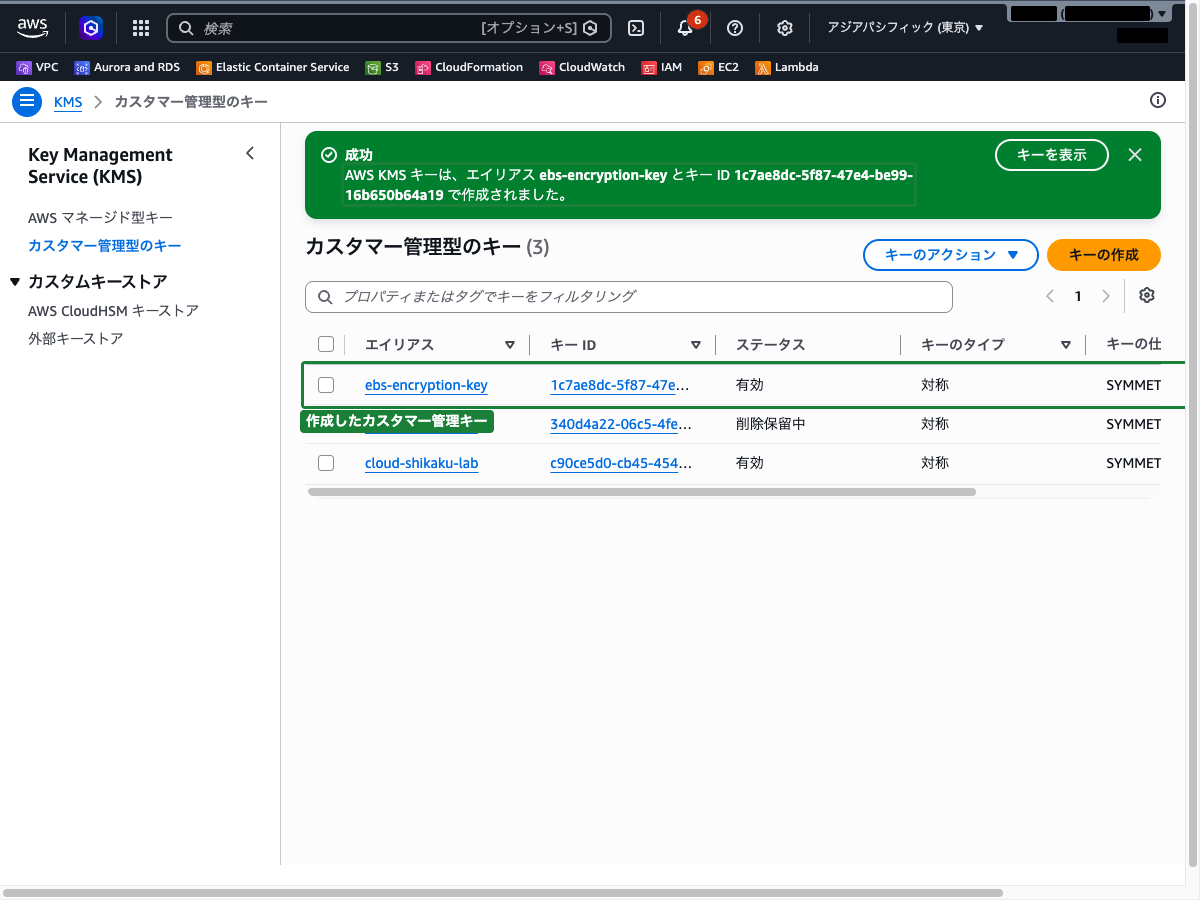Open VPC bookmark shortcut
Screen dimensions: 1200x900
coord(38,67)
